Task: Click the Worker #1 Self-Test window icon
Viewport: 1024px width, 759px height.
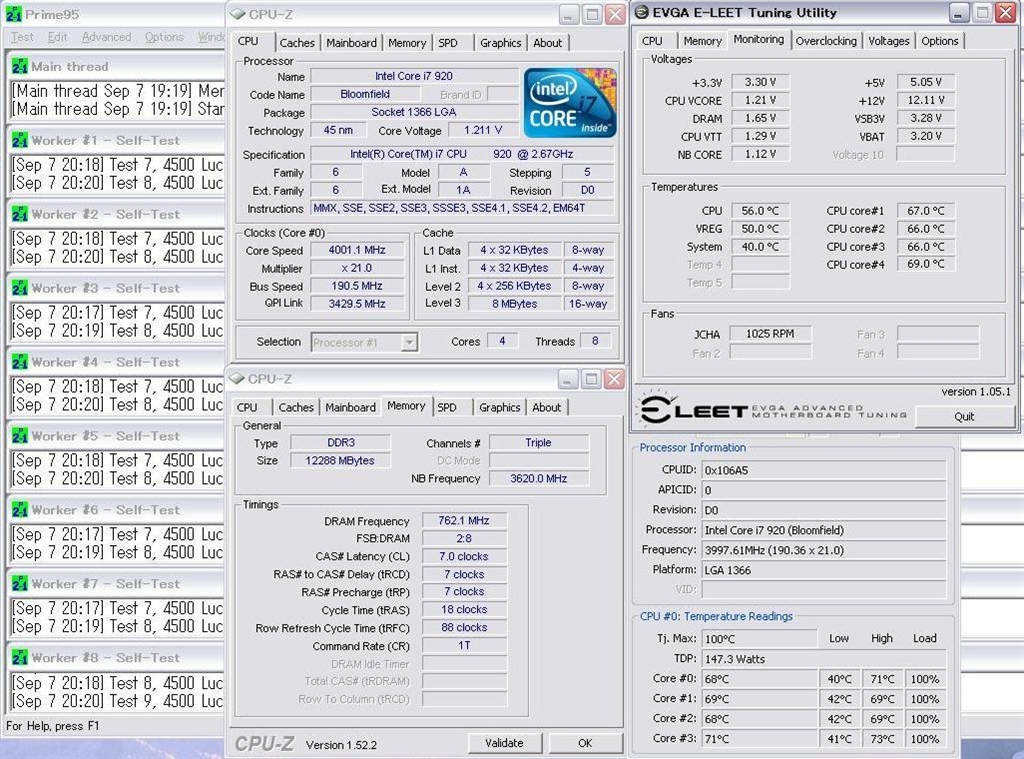Action: point(20,140)
